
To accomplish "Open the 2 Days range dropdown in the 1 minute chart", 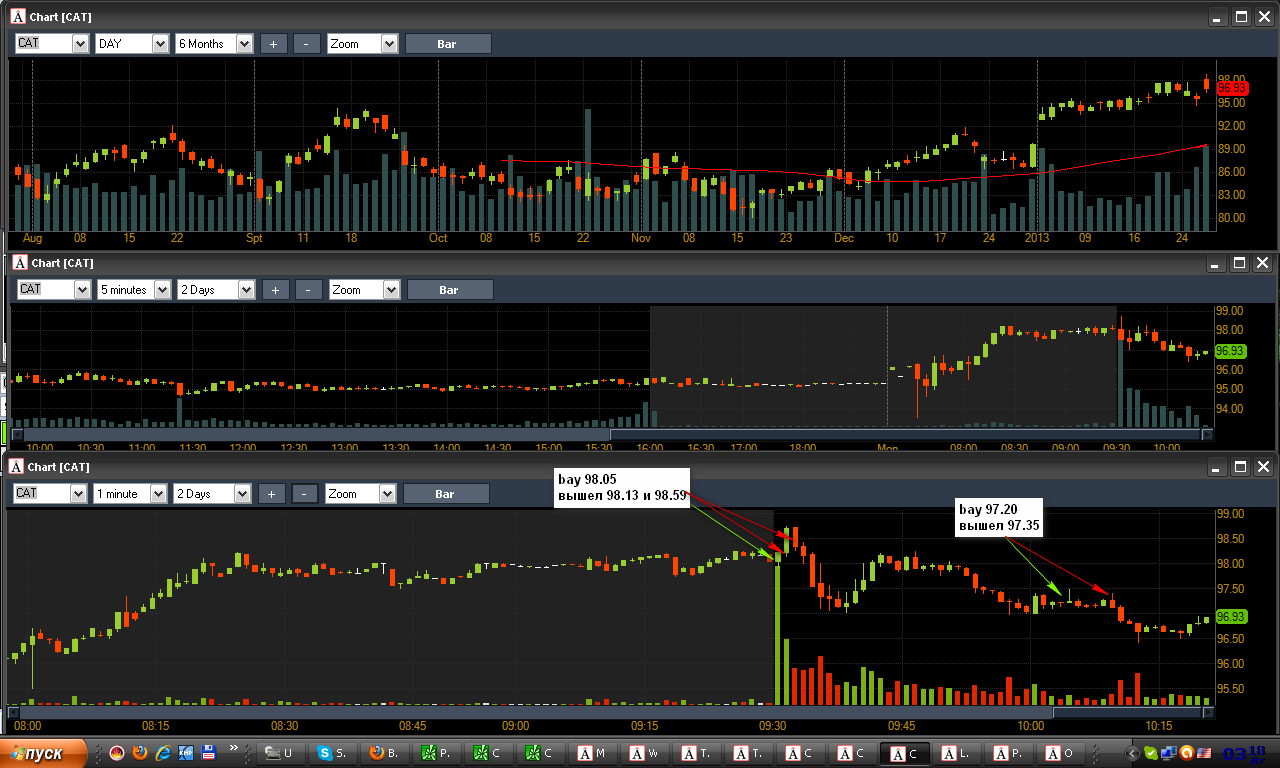I will pos(212,493).
